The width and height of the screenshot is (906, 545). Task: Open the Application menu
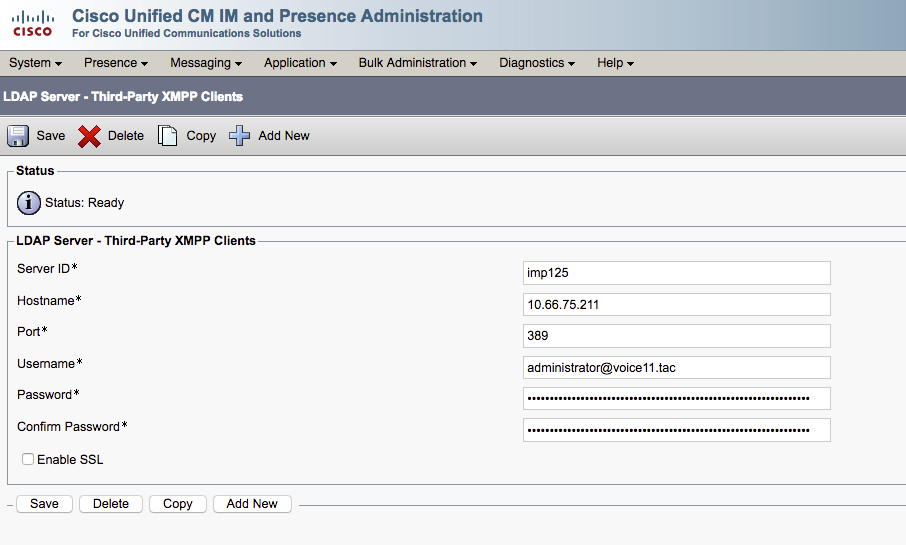tap(300, 63)
